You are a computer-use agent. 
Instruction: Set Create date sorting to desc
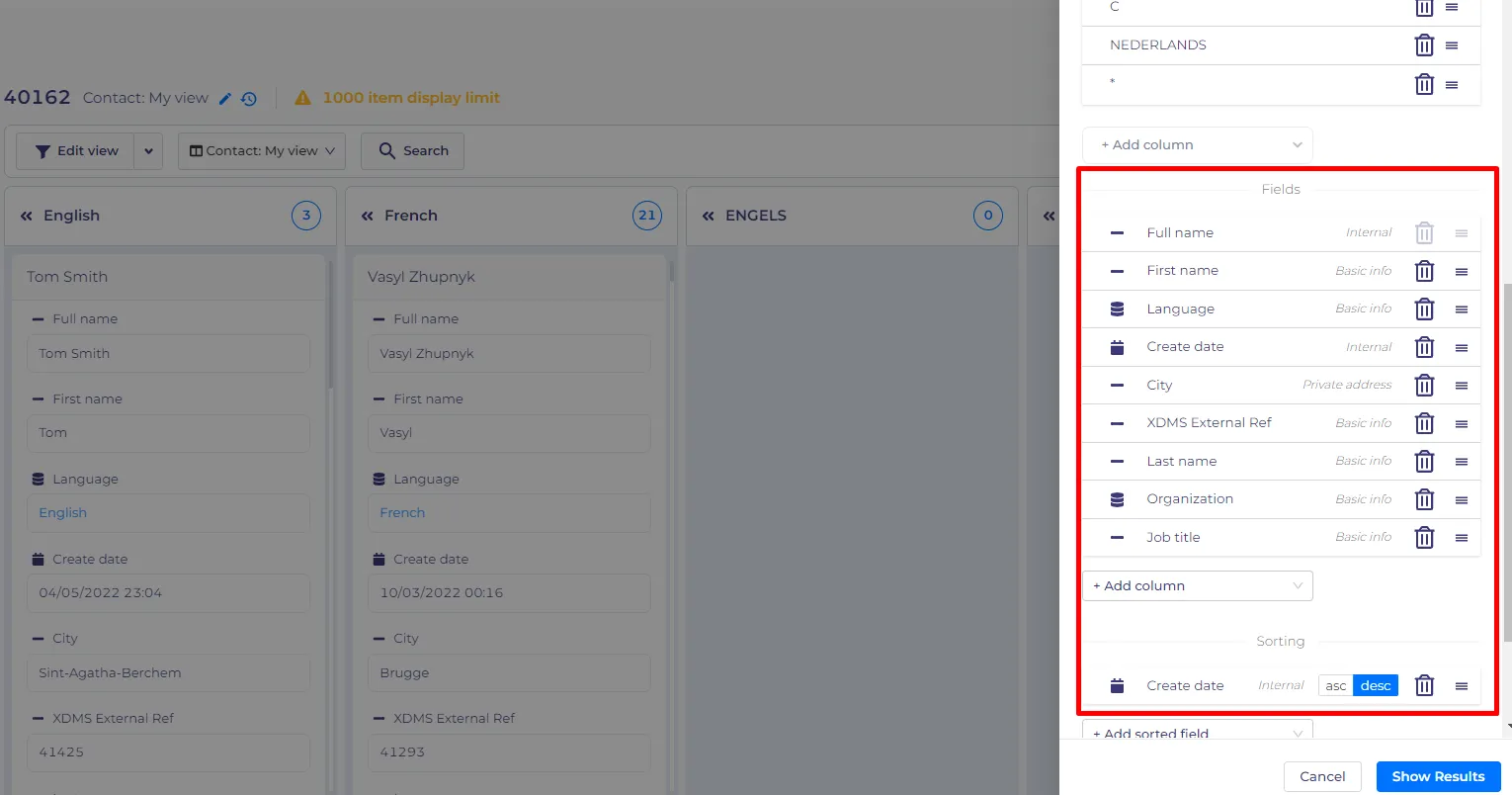1376,685
